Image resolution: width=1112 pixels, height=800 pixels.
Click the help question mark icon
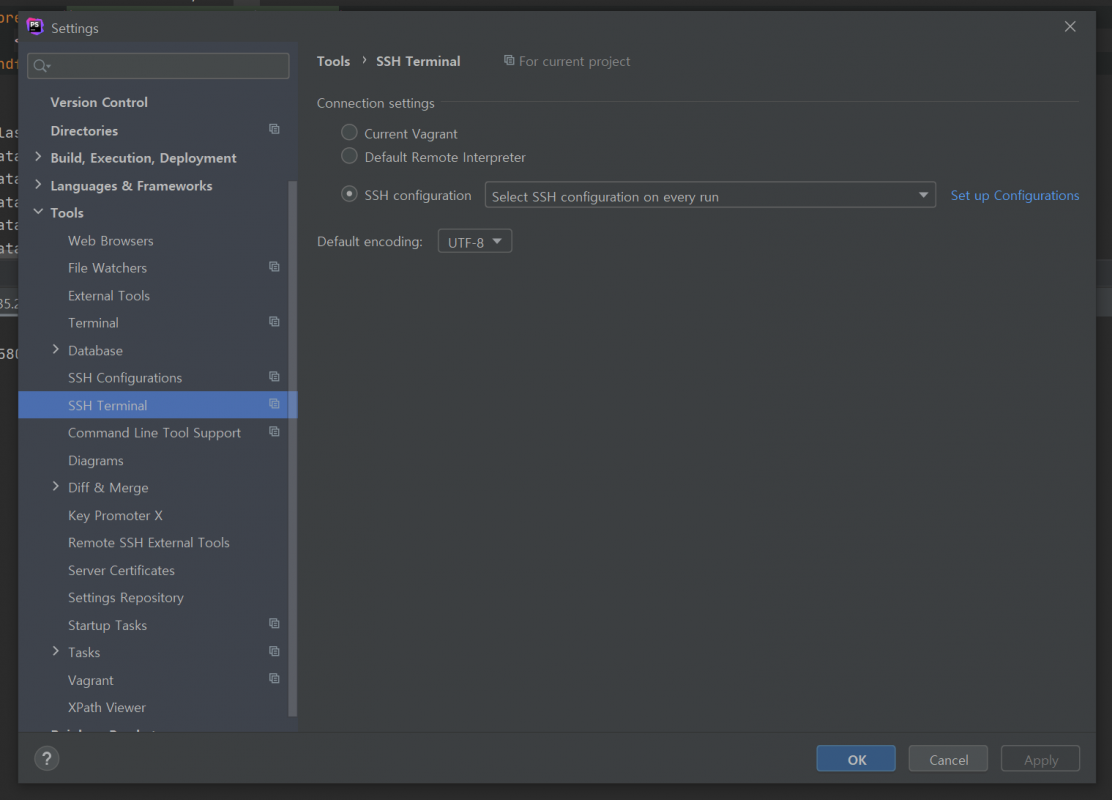point(47,758)
